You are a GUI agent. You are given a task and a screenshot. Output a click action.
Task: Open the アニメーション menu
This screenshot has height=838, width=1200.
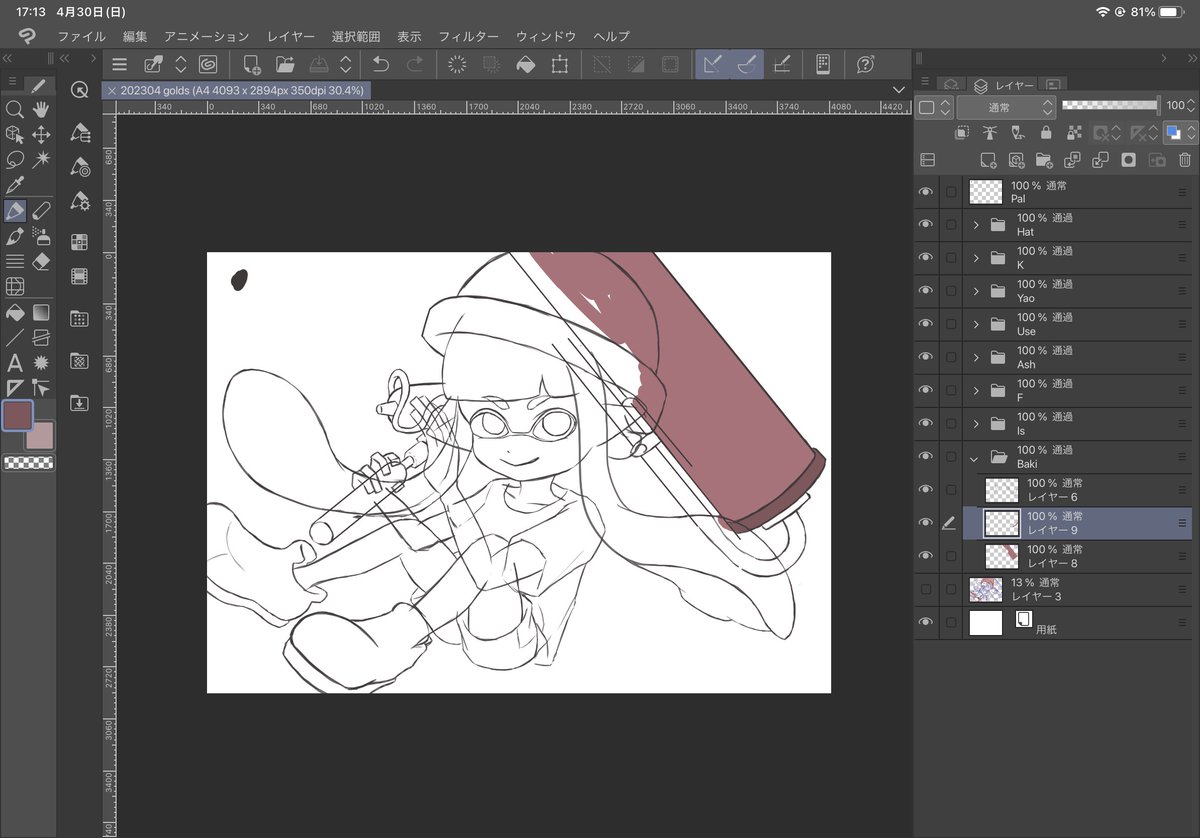pos(207,36)
